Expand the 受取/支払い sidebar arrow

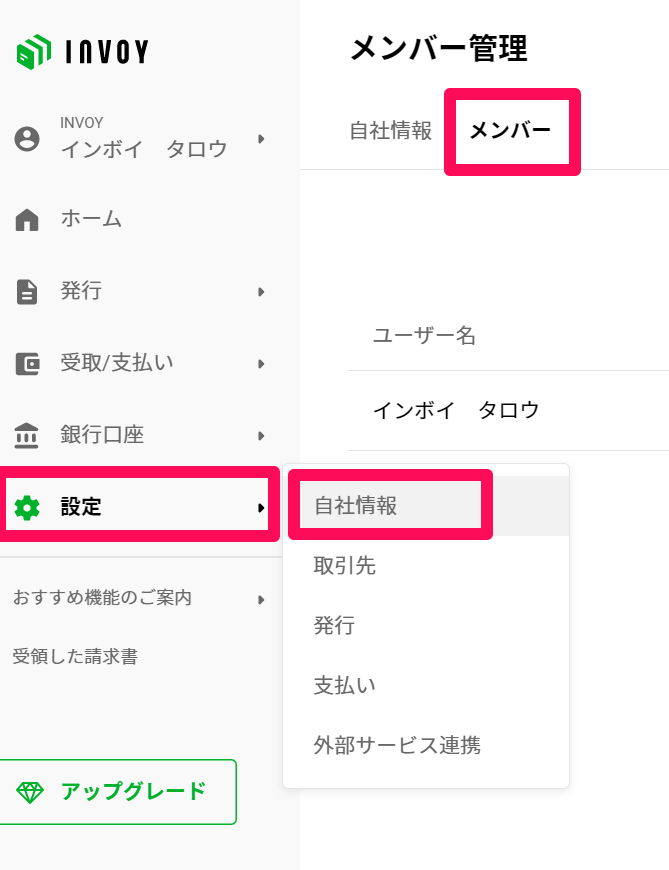(261, 364)
